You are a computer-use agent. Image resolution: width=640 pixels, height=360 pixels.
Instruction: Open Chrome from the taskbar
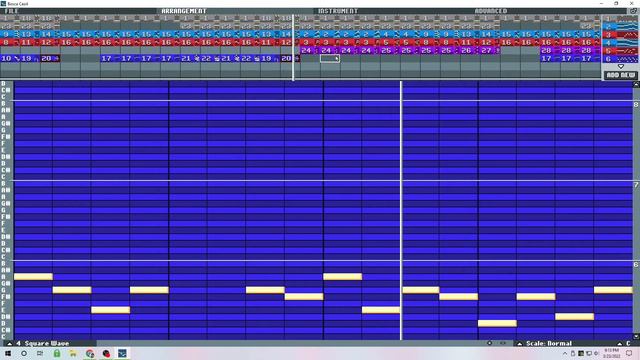click(x=90, y=353)
